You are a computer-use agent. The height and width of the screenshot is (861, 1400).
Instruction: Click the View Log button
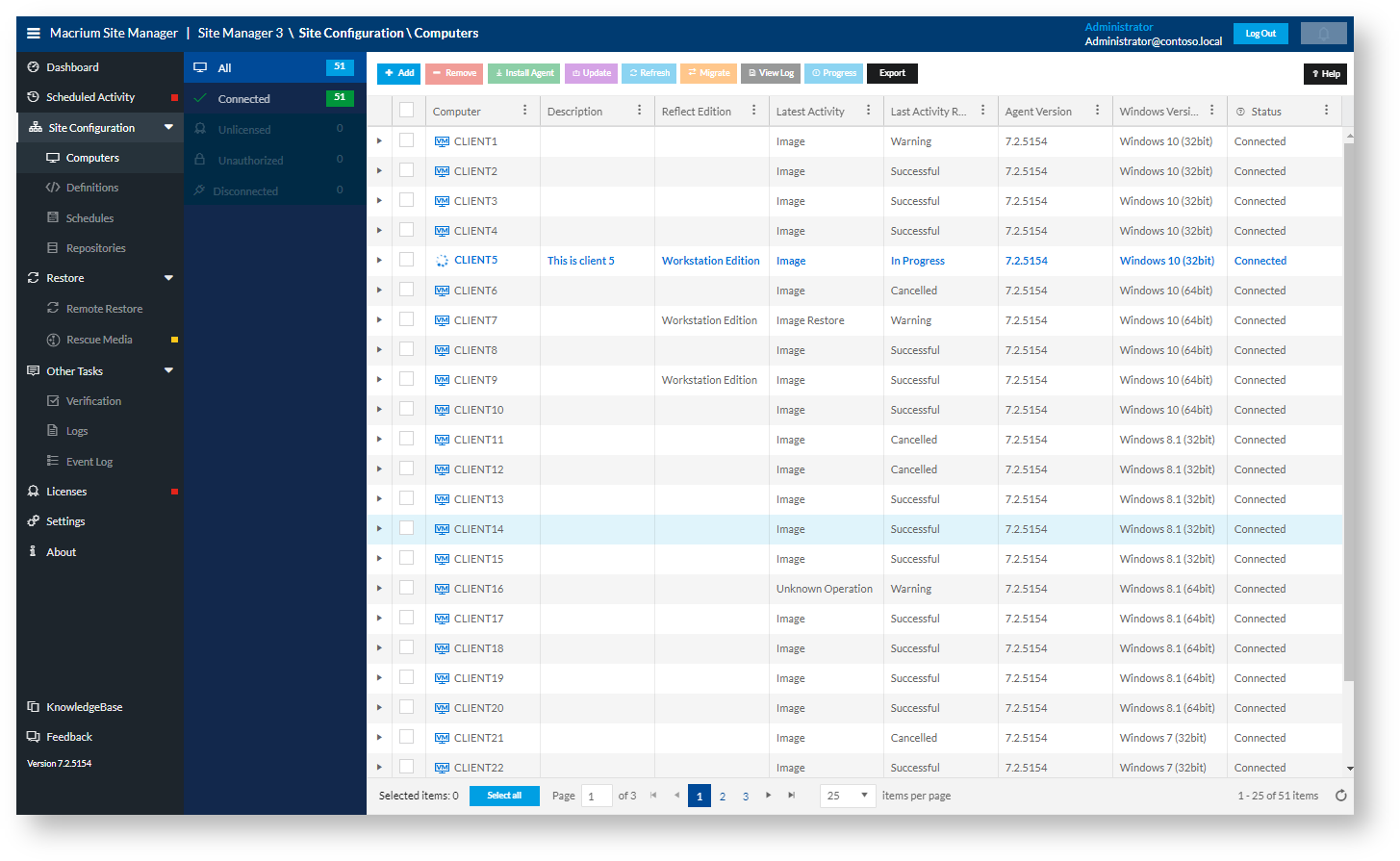point(770,73)
